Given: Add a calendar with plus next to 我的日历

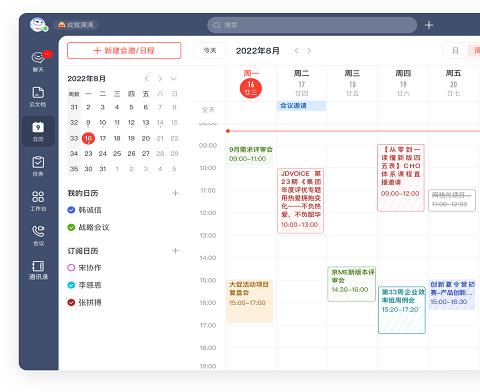Looking at the screenshot, I should 176,193.
